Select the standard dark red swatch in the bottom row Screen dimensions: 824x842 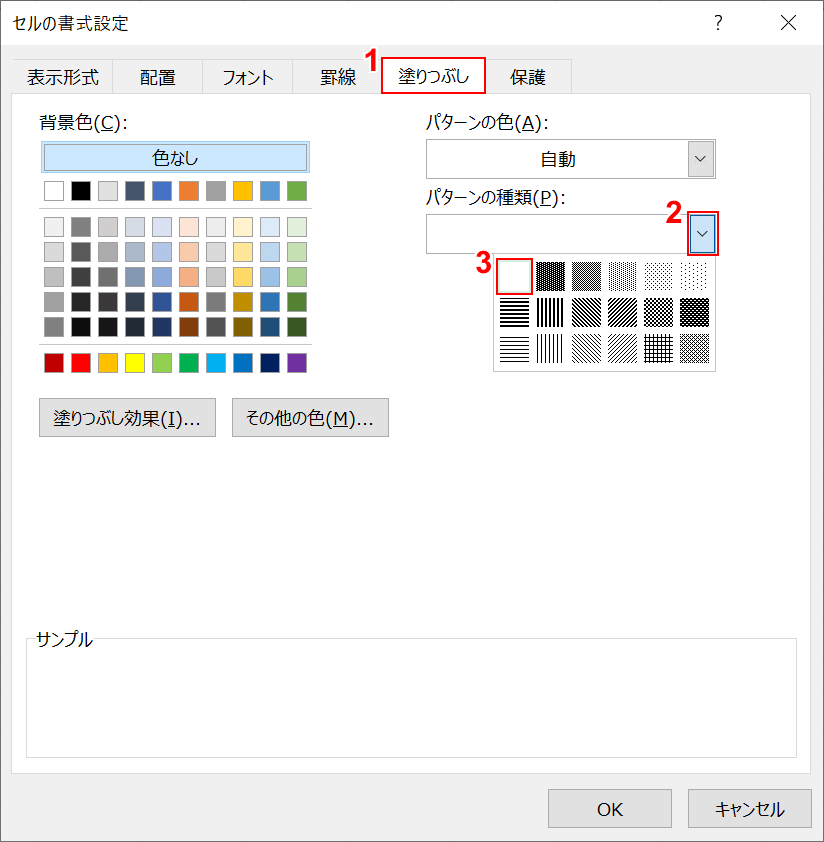coord(54,363)
